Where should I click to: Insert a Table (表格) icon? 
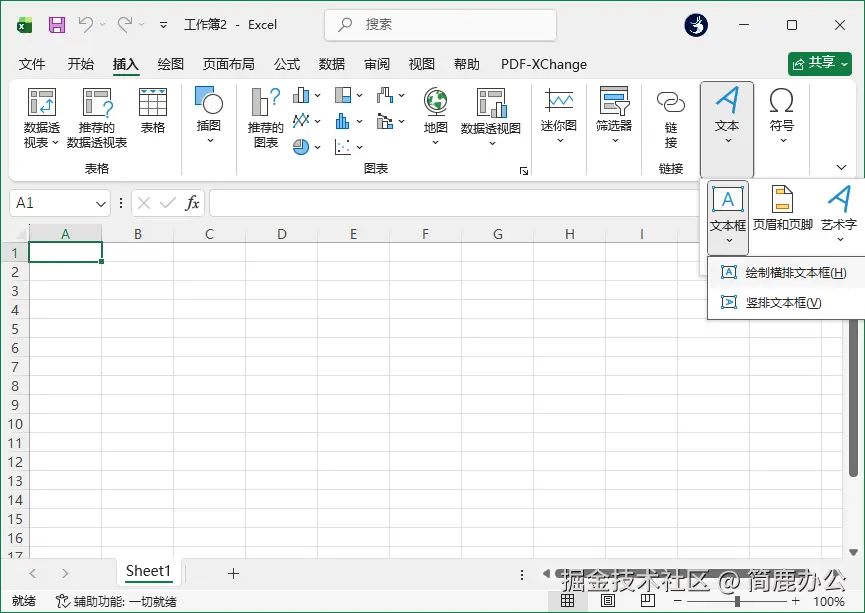(x=153, y=102)
